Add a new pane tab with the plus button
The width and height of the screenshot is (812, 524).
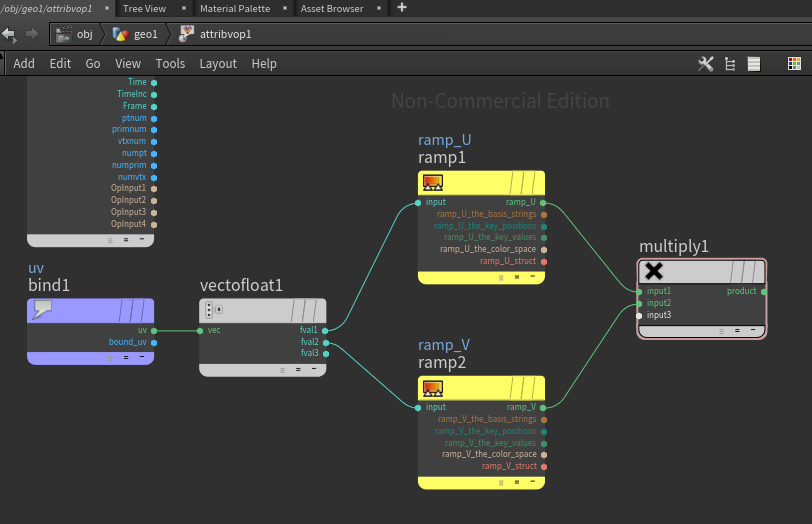coord(401,8)
